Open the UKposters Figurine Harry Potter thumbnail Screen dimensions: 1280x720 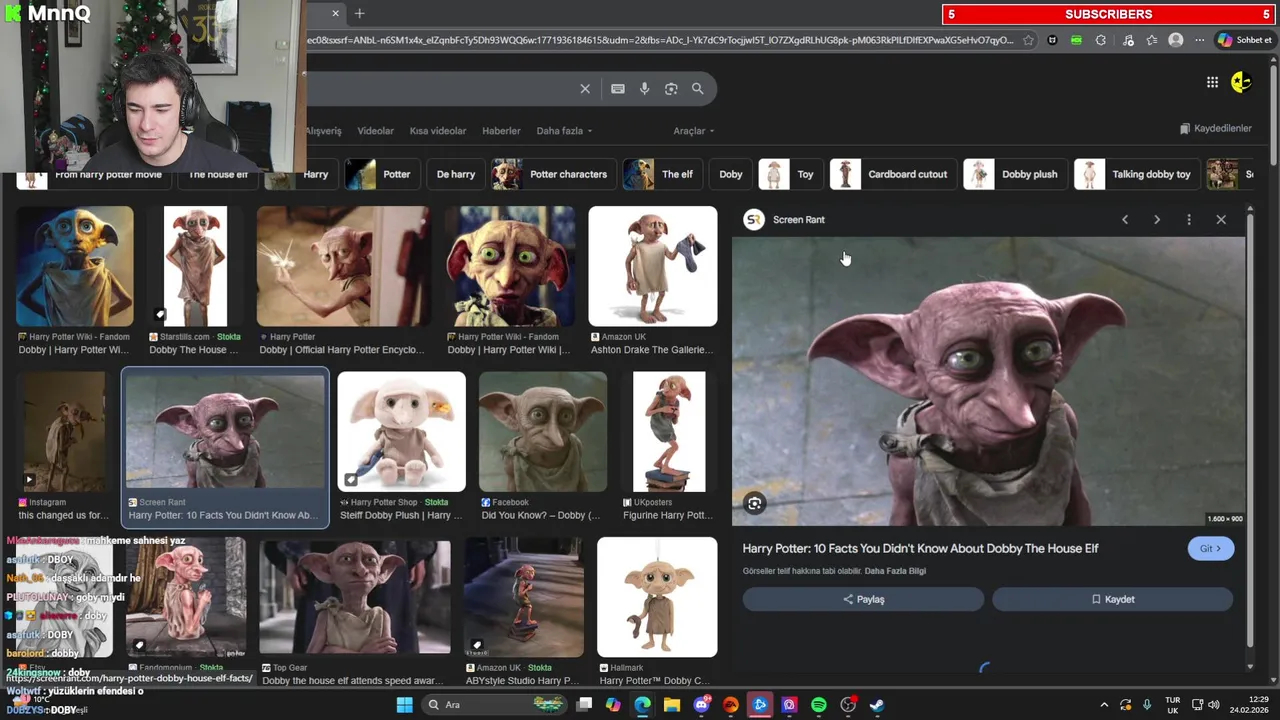coord(669,432)
